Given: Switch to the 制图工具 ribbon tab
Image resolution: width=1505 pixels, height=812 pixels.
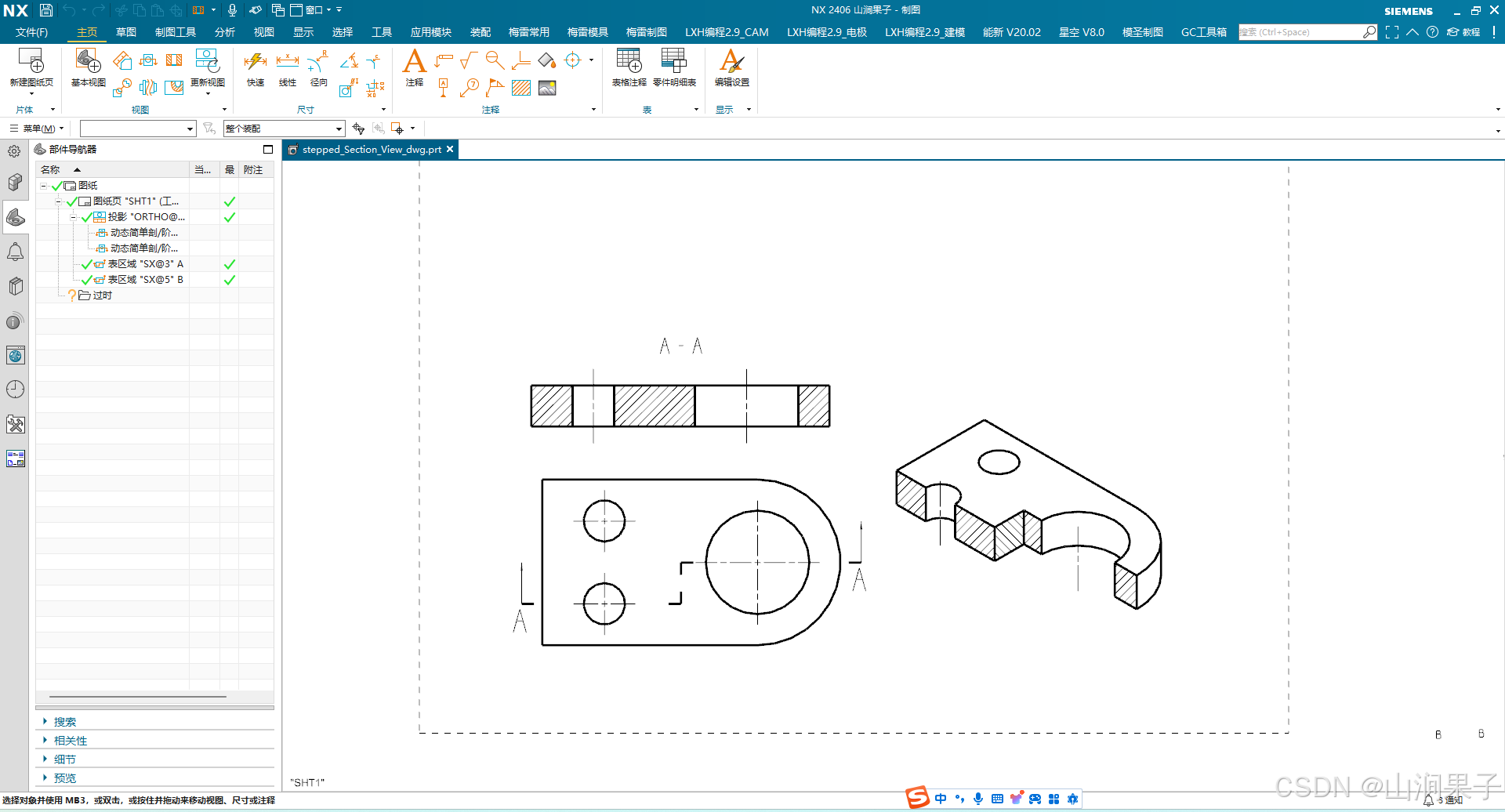Looking at the screenshot, I should point(176,32).
